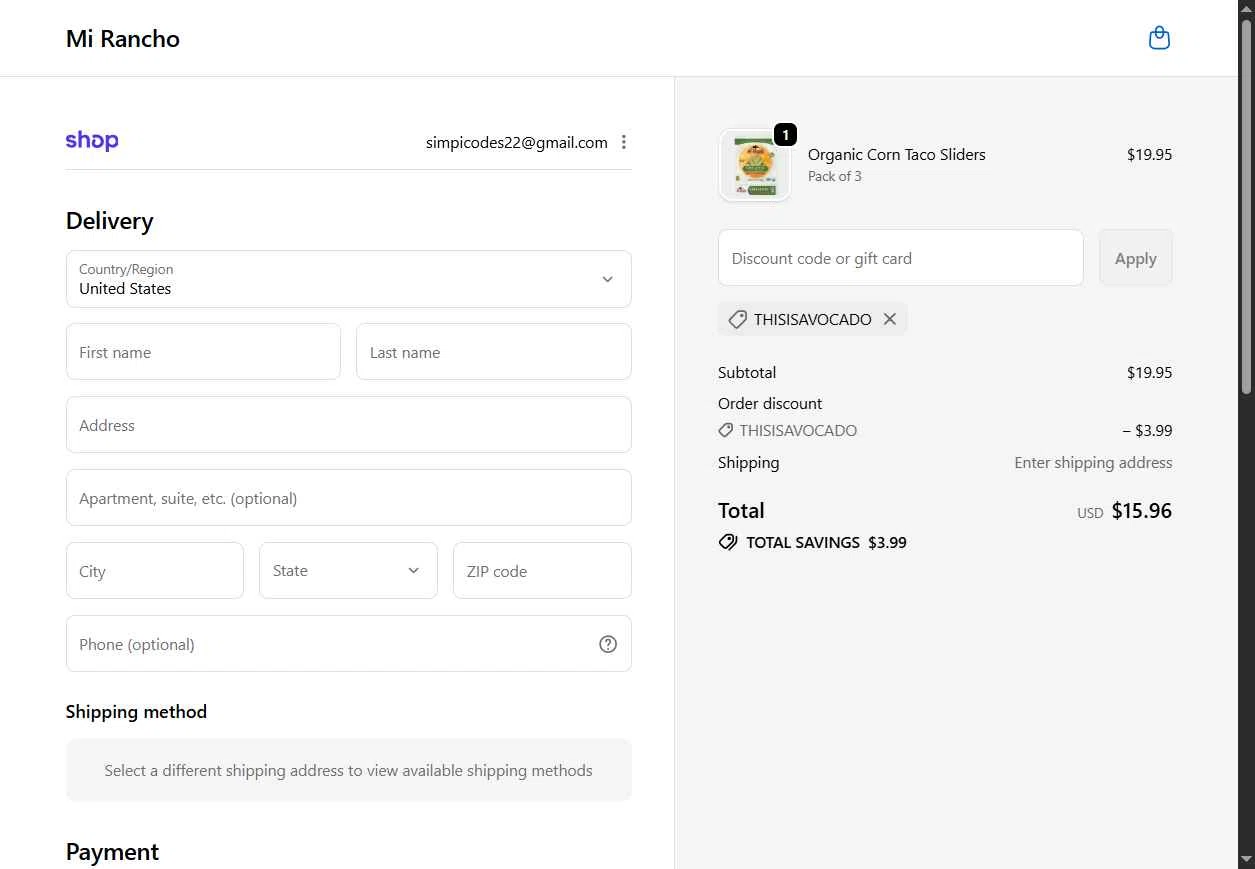Open the Mi Rancho store link
This screenshot has width=1255, height=869.
tap(123, 39)
